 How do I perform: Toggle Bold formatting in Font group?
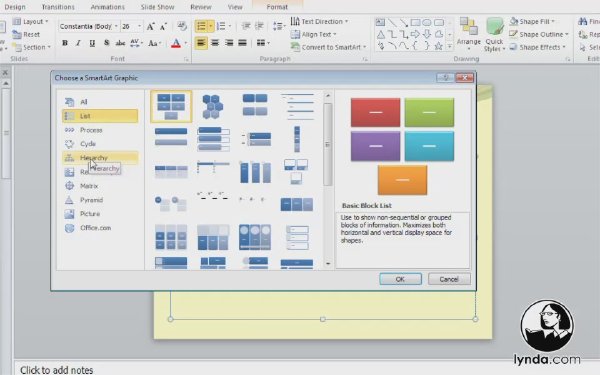(65, 43)
